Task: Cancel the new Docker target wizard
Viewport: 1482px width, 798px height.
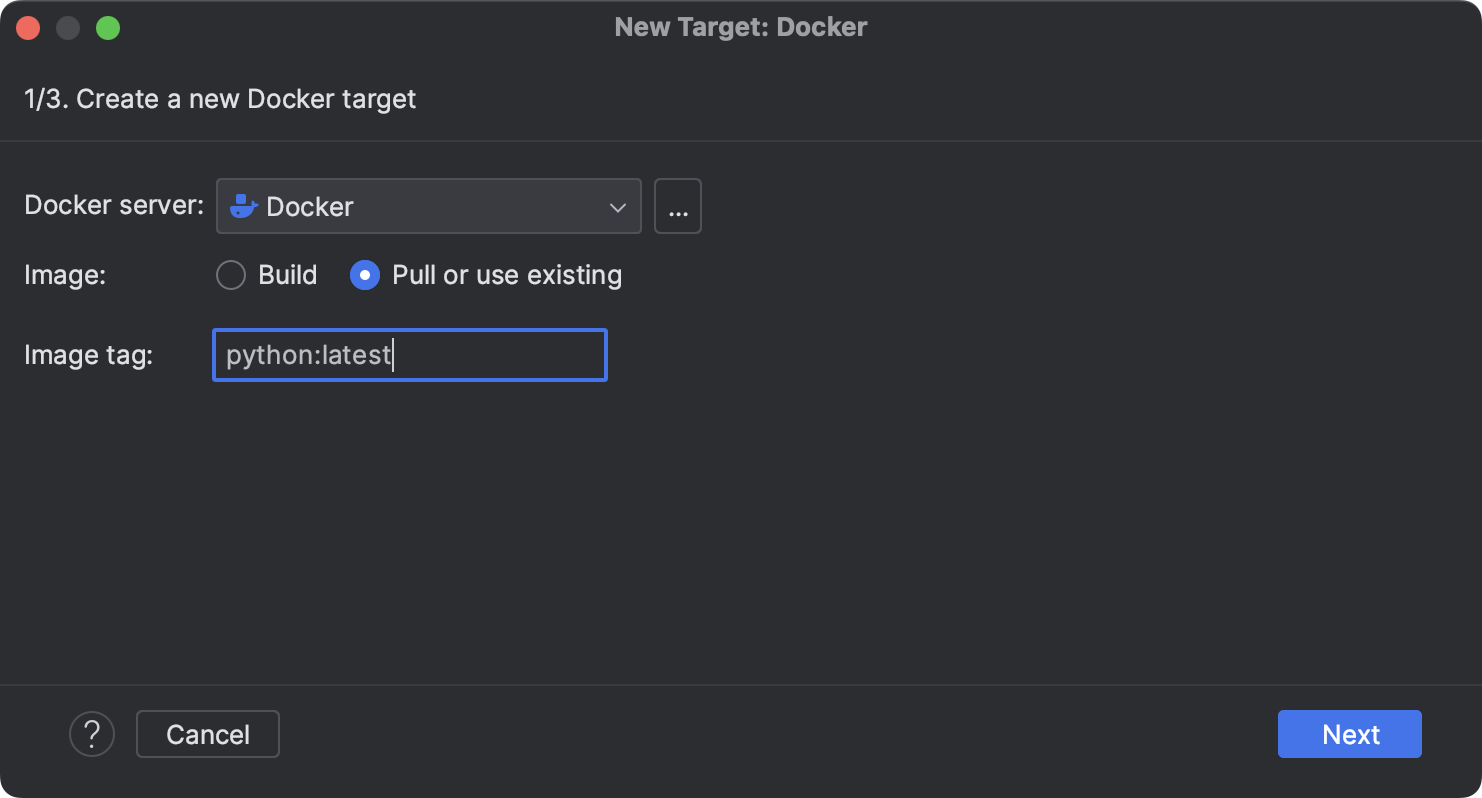Action: tap(207, 733)
